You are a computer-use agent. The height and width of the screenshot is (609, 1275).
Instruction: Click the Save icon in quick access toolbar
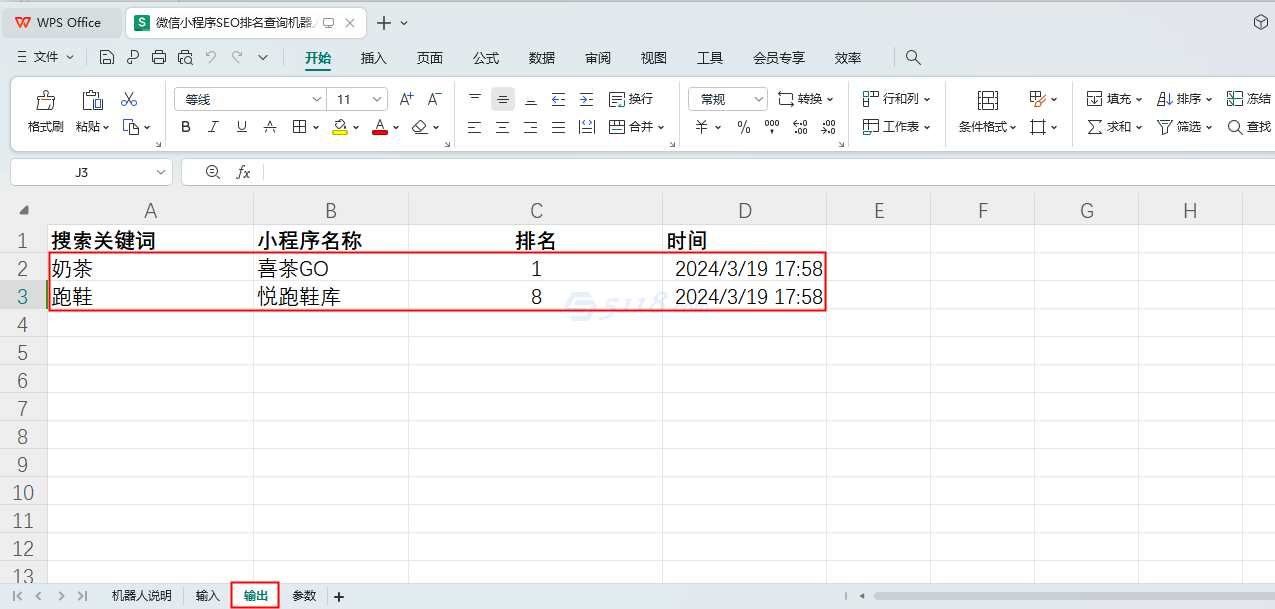pyautogui.click(x=107, y=58)
